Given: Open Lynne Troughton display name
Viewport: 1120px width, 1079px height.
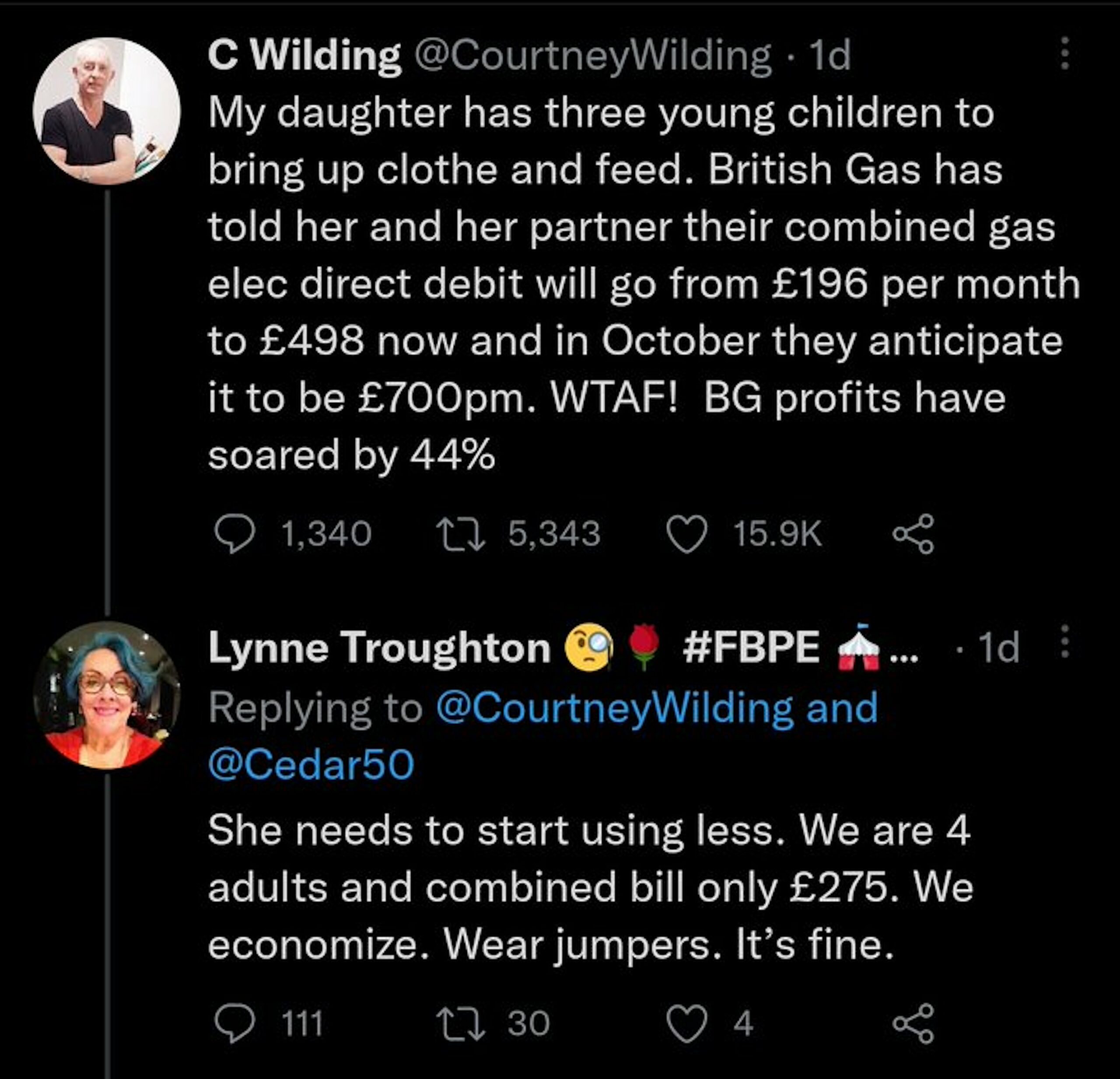Looking at the screenshot, I should pos(379,648).
